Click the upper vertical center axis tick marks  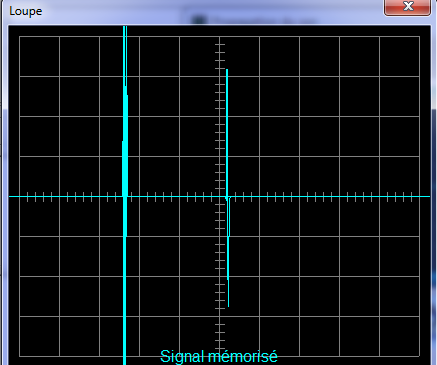pyautogui.click(x=220, y=117)
